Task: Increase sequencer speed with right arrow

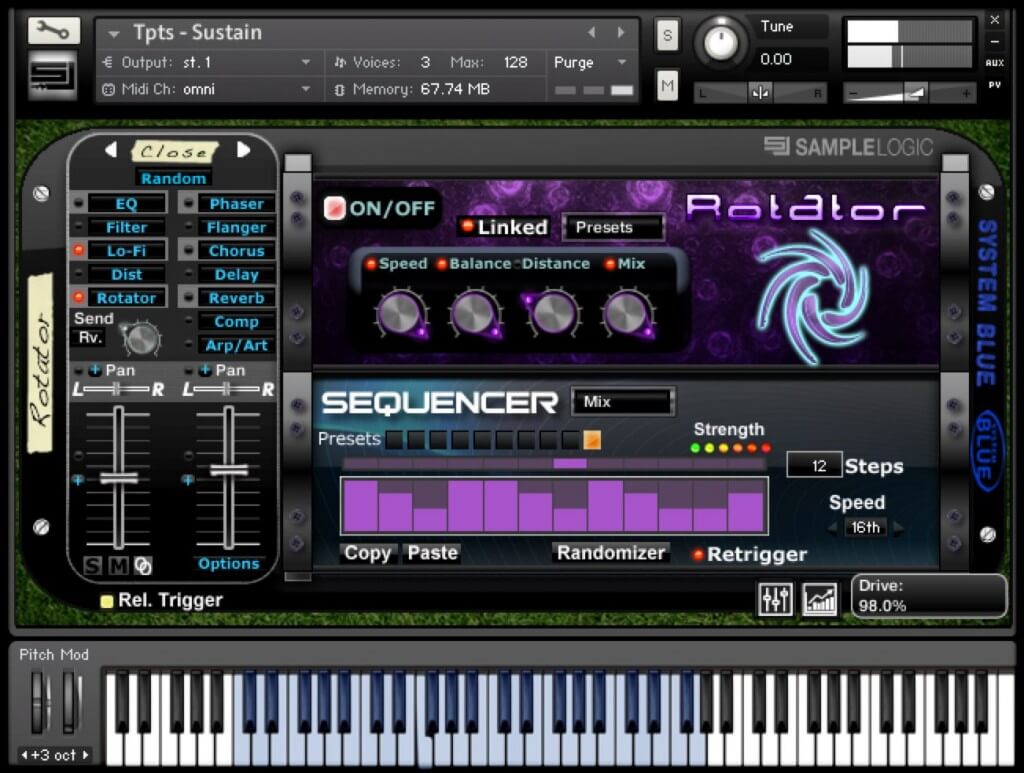Action: tap(898, 528)
